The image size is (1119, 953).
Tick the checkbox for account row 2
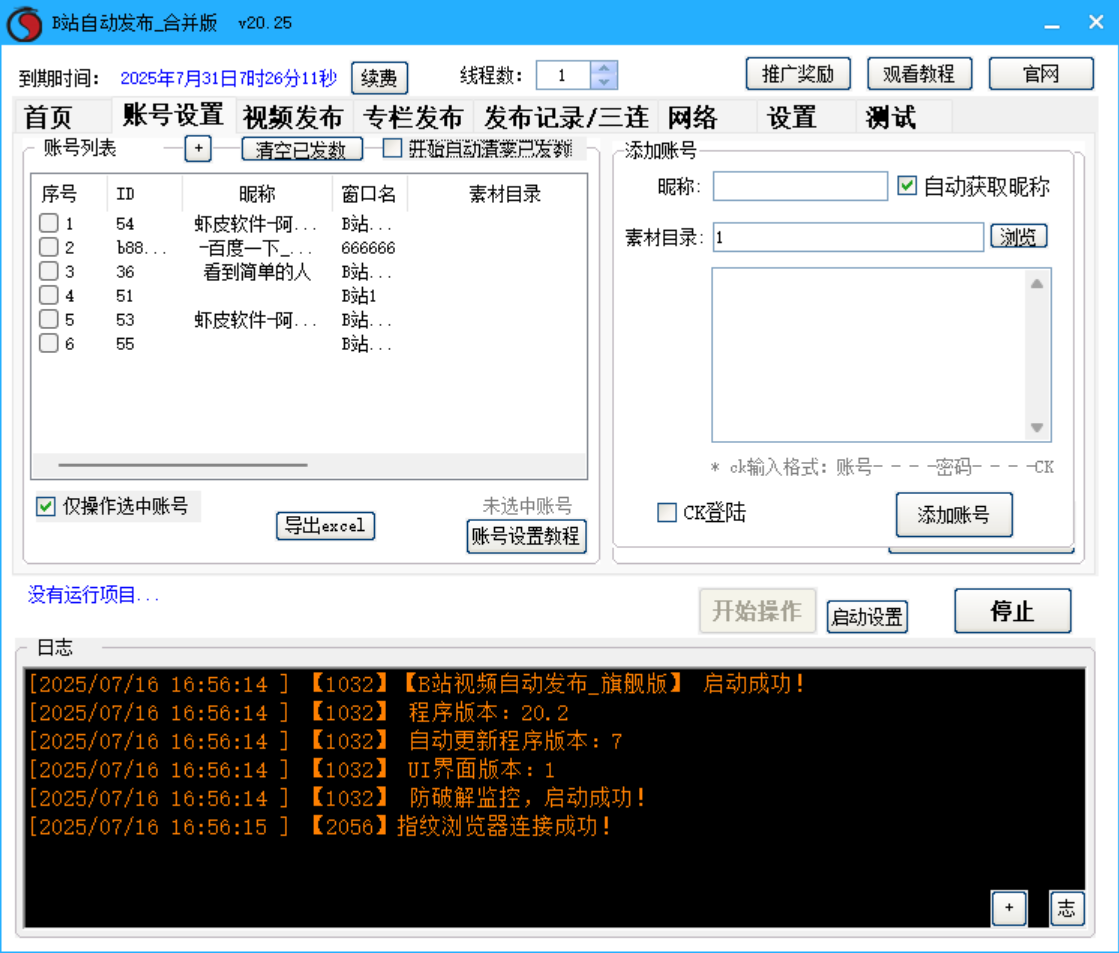click(x=49, y=248)
